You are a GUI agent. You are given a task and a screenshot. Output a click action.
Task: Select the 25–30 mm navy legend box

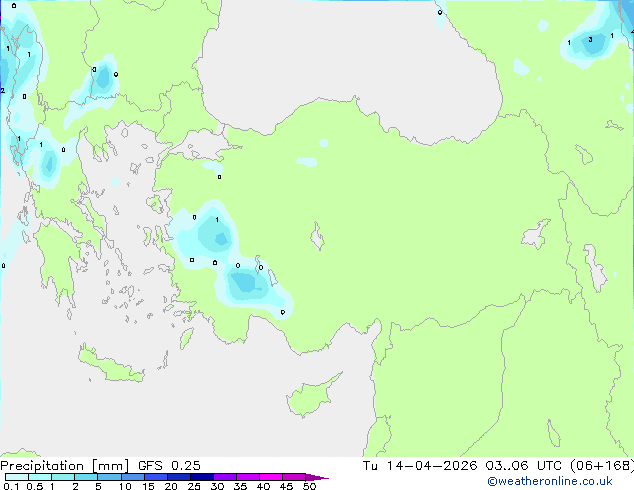click(x=202, y=477)
